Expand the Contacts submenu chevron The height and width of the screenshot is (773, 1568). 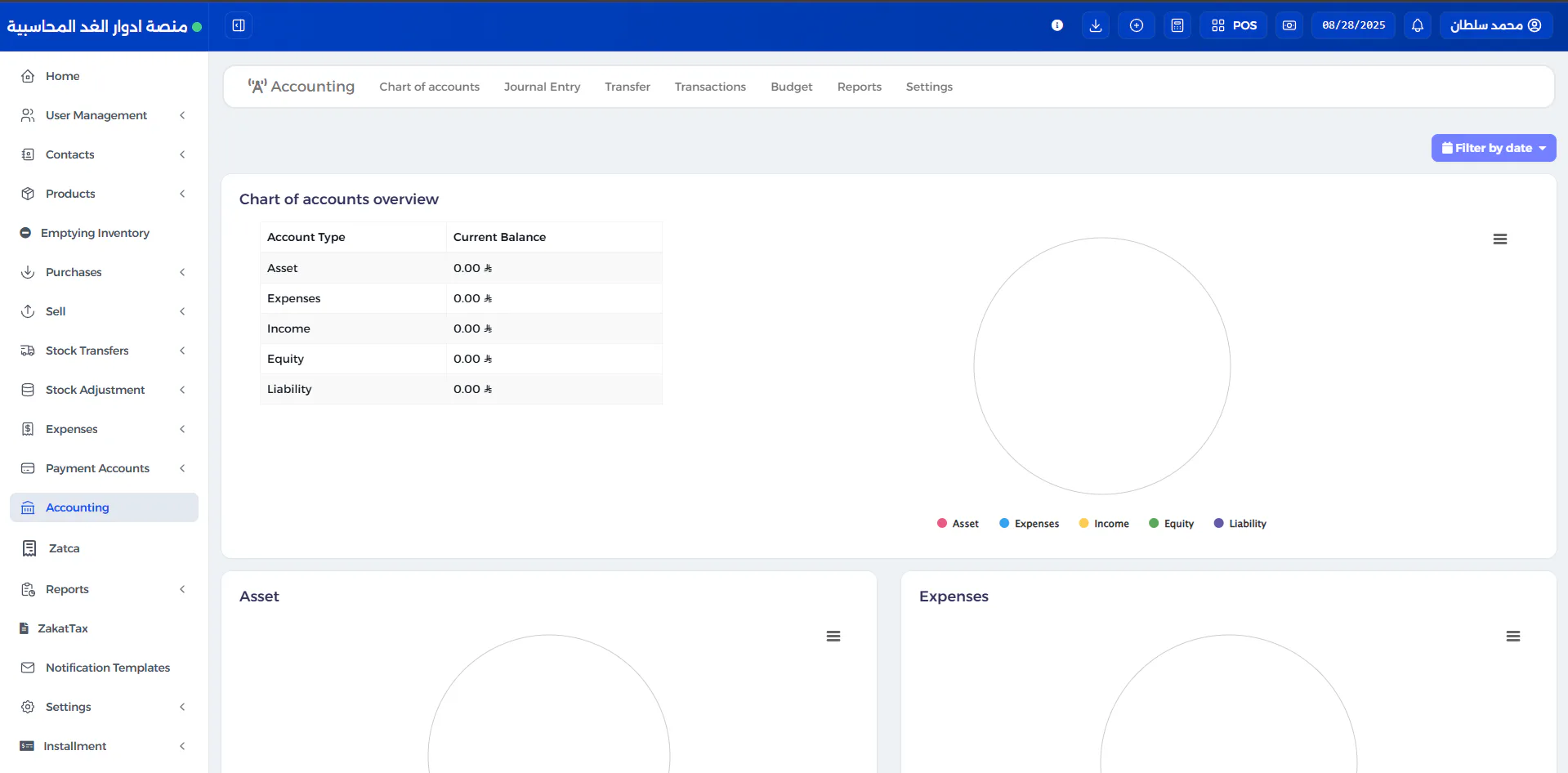click(x=182, y=154)
